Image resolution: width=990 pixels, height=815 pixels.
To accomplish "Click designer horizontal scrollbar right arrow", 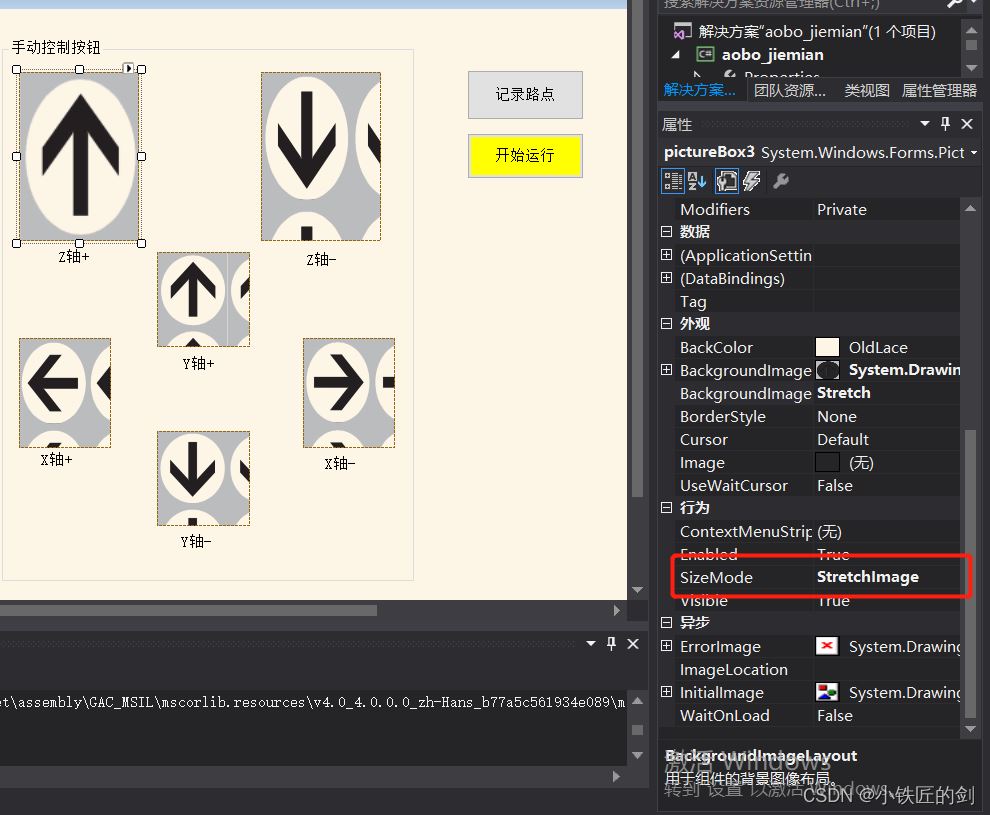I will 616,610.
